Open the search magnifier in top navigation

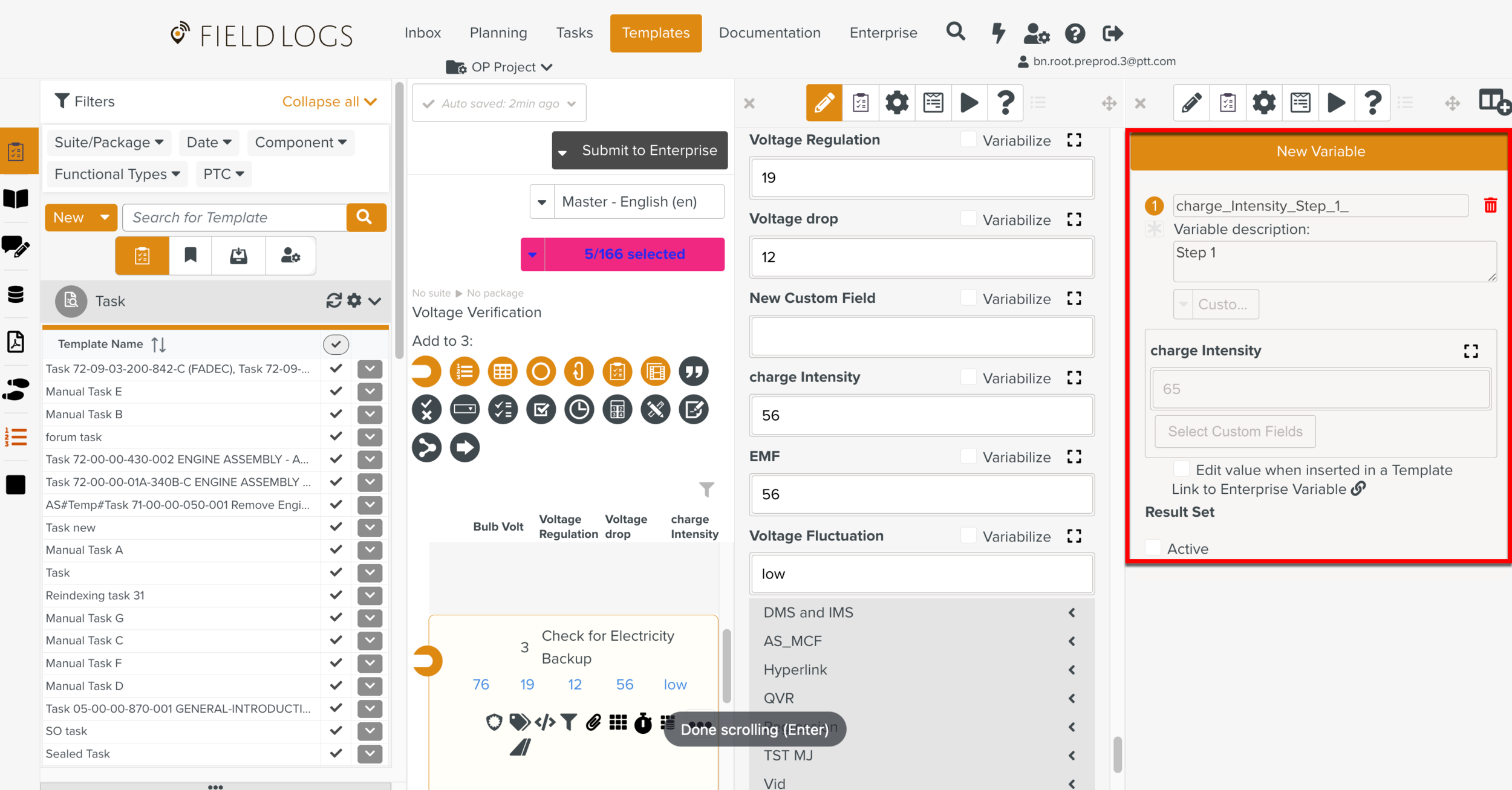955,32
